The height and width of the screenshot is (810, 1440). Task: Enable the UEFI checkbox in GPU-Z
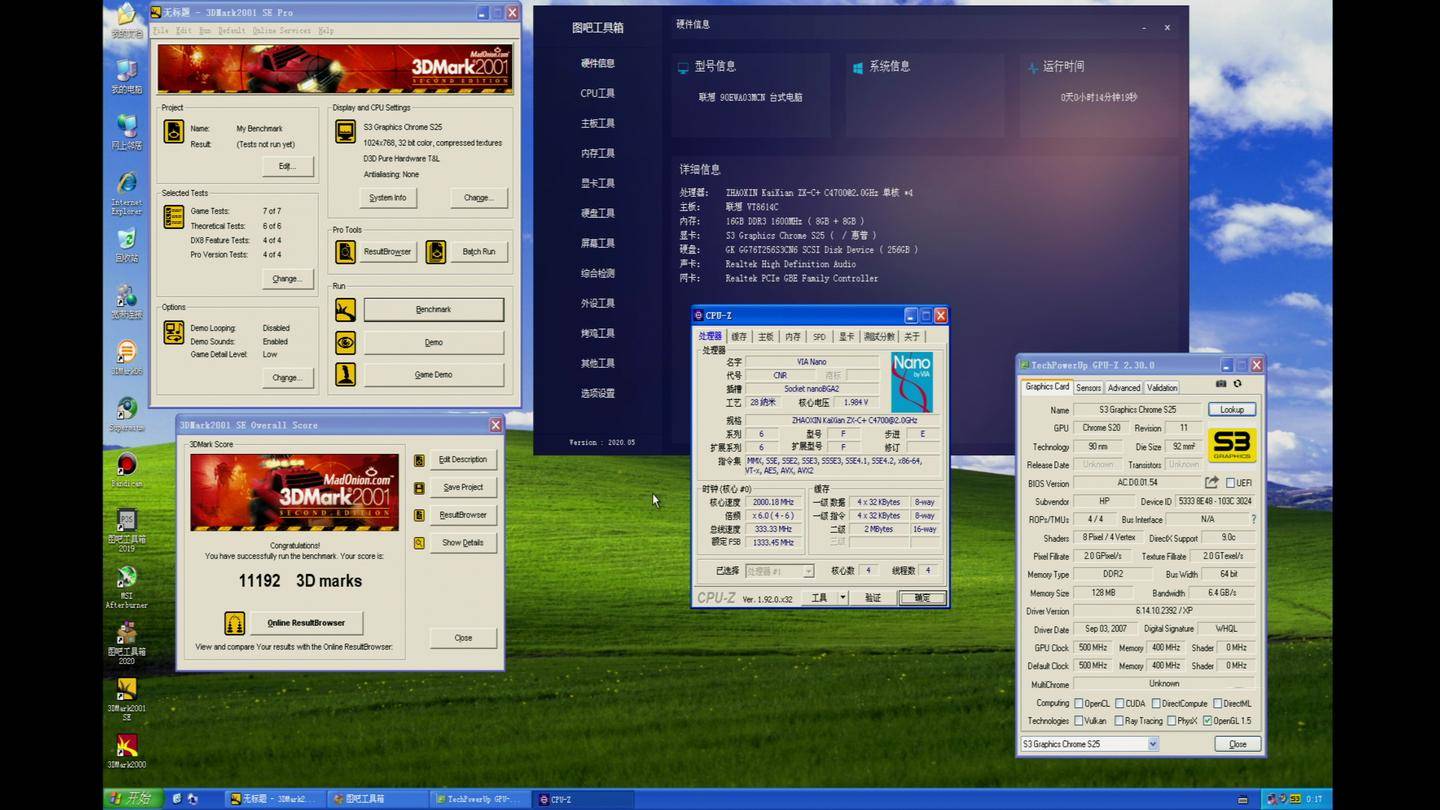coord(1231,483)
